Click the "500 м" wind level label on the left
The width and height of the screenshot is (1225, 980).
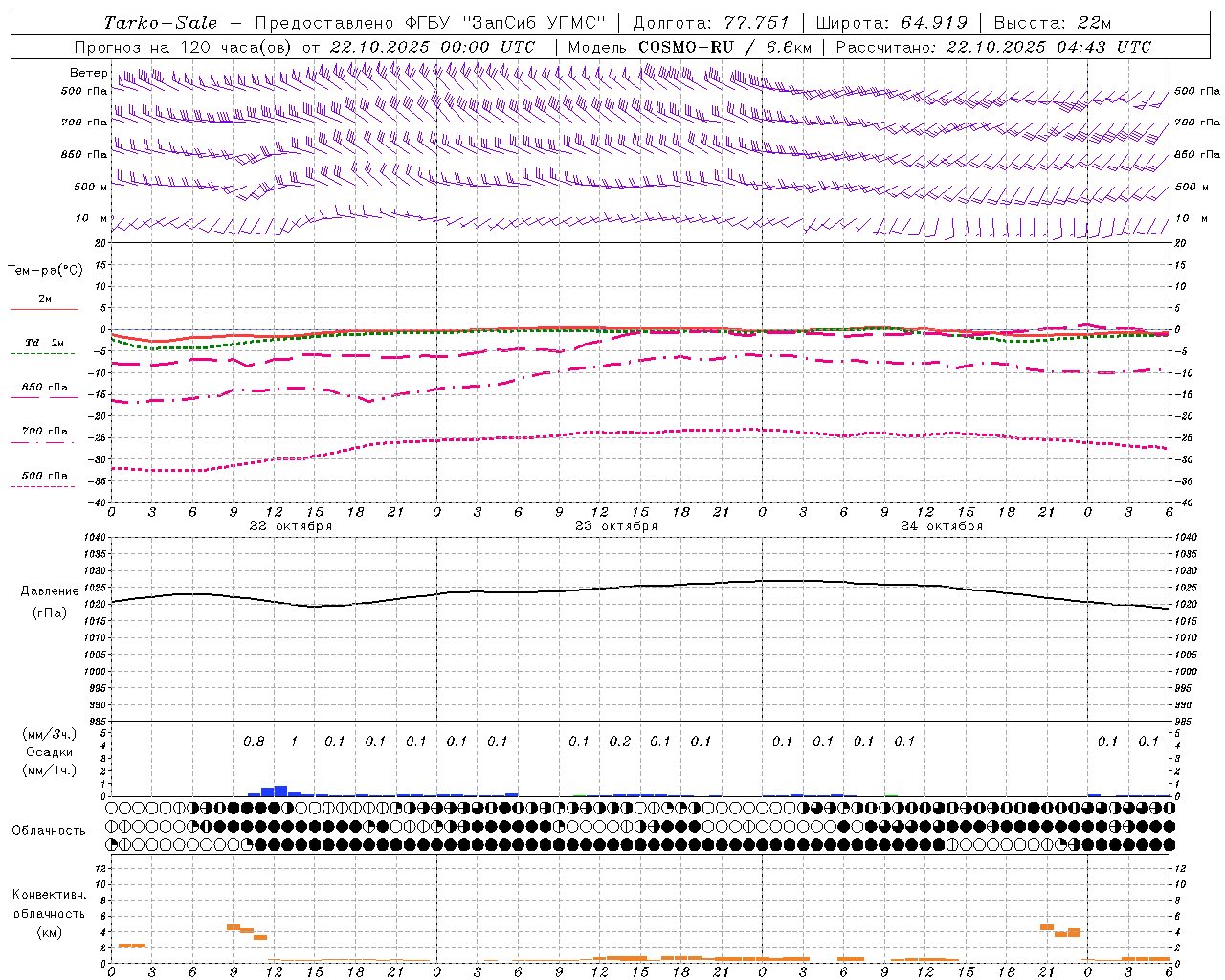tap(91, 187)
